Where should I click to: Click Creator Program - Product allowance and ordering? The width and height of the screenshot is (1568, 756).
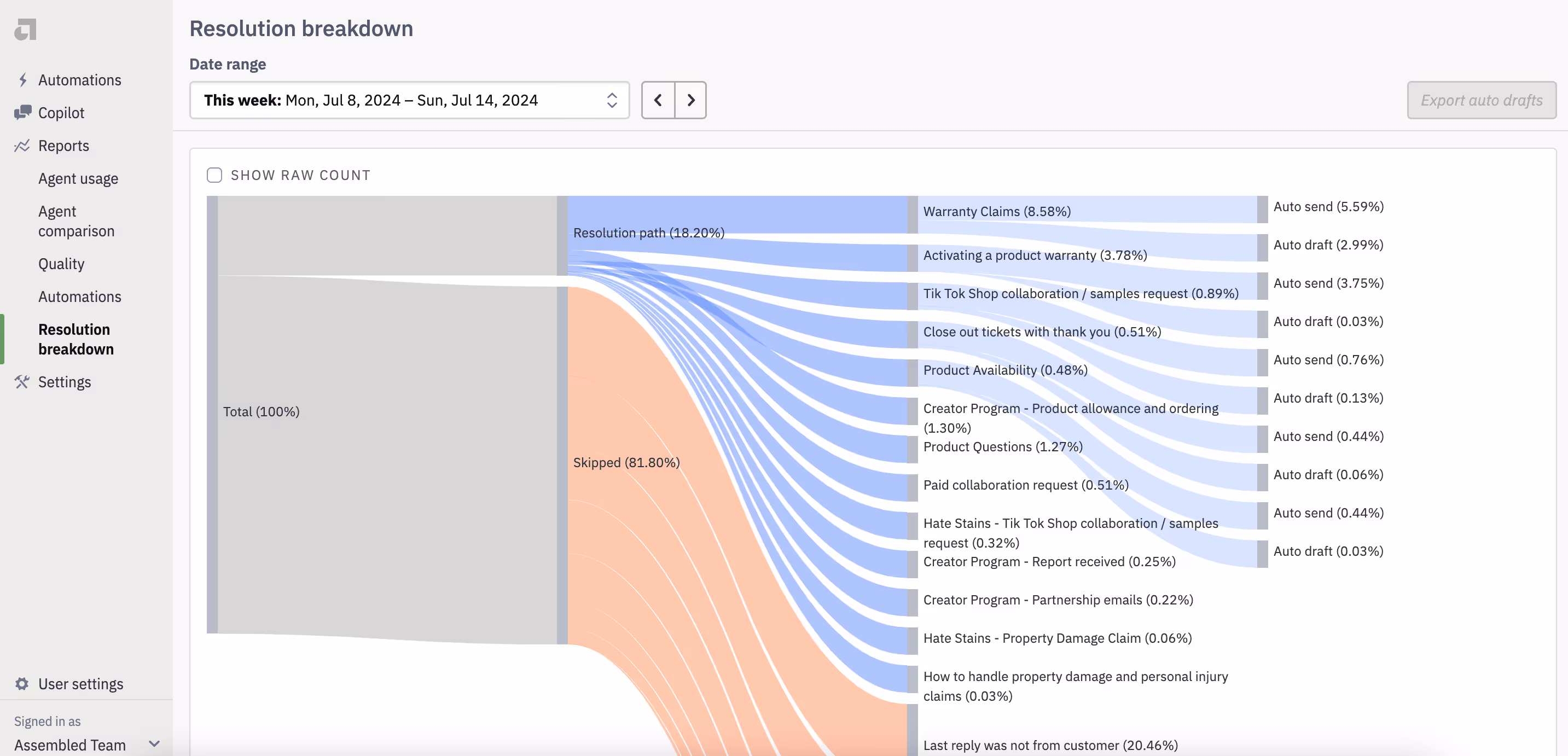(x=1070, y=417)
